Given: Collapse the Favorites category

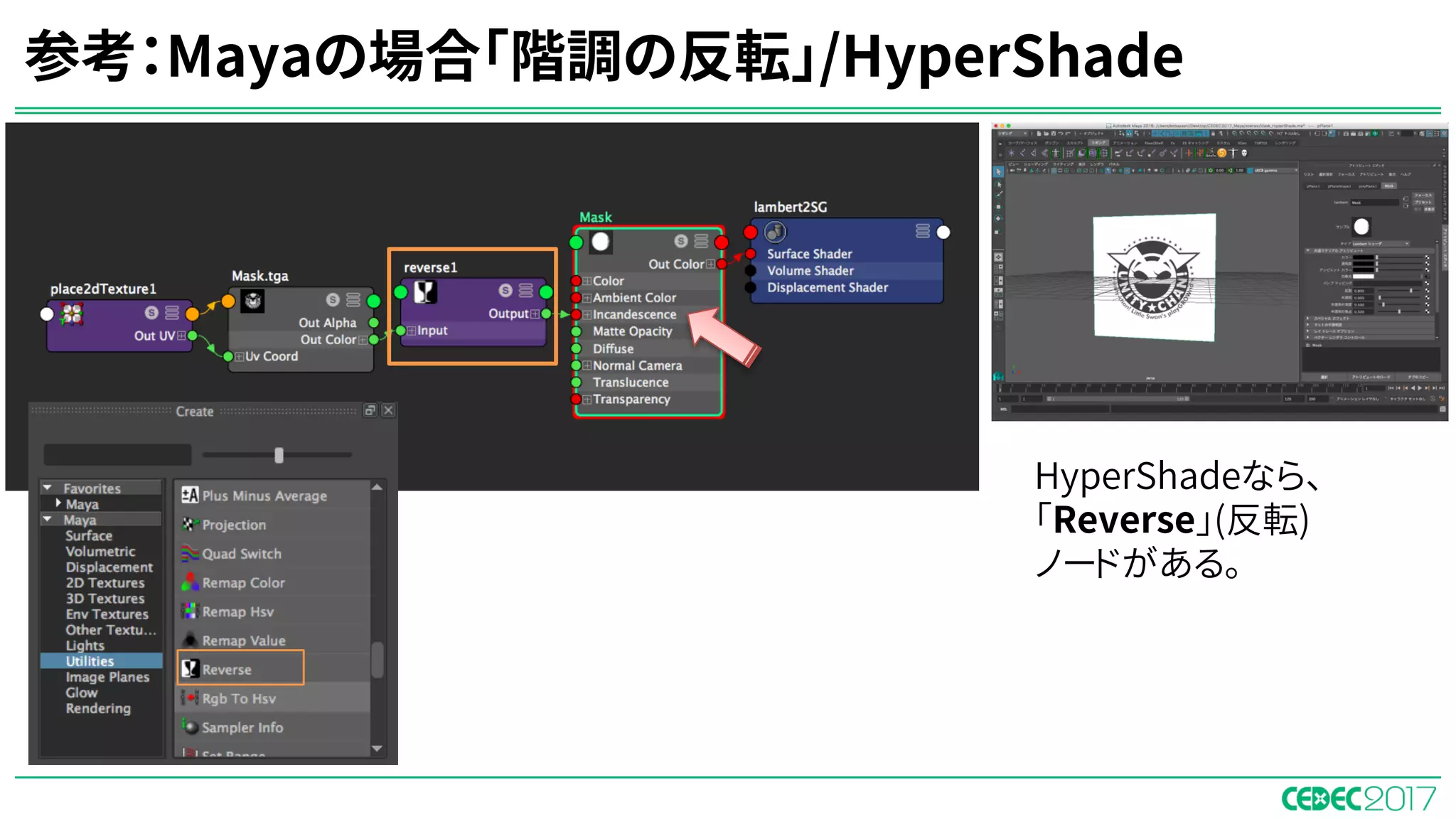Looking at the screenshot, I should click(x=48, y=488).
